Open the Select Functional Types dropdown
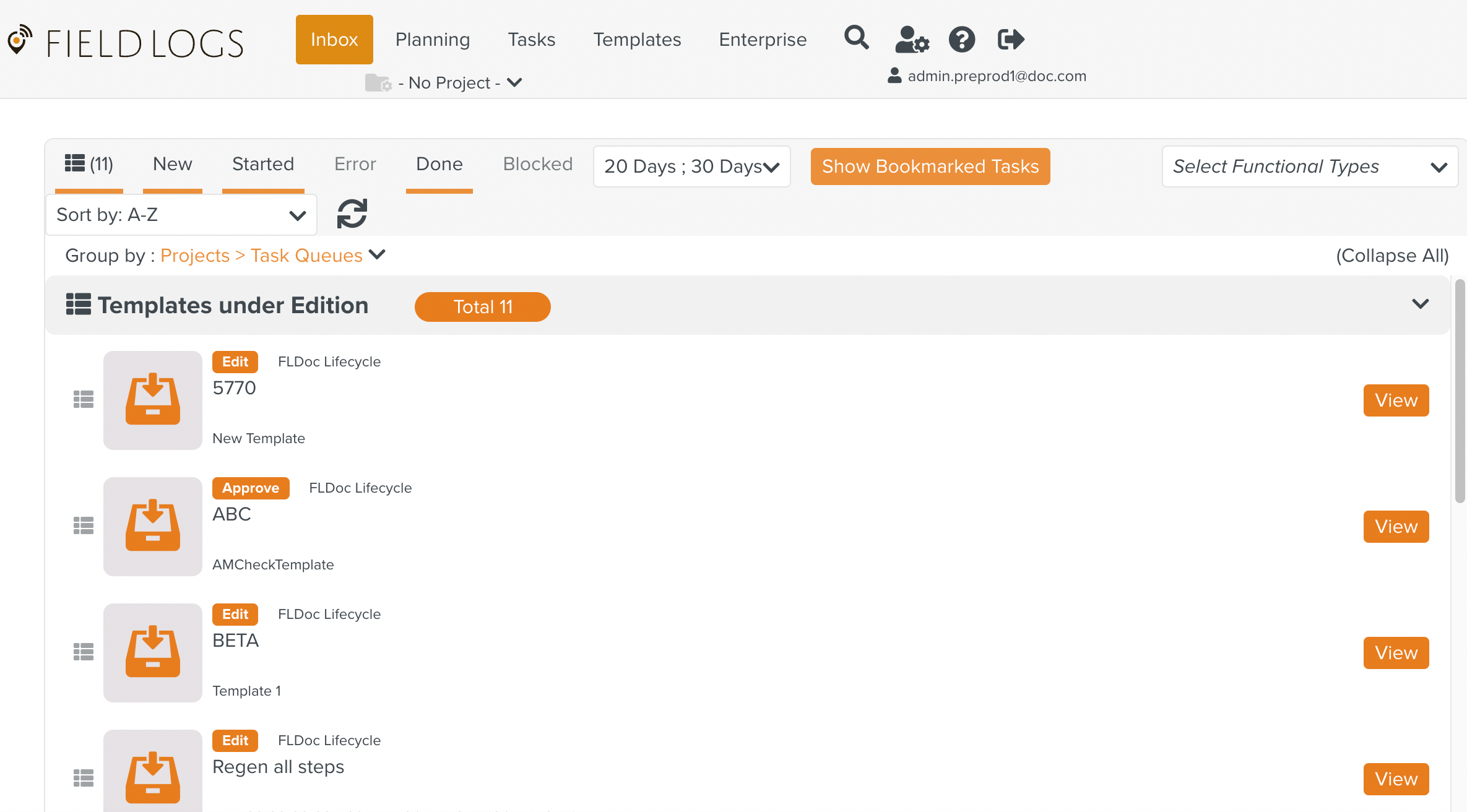The width and height of the screenshot is (1467, 812). tap(1309, 166)
